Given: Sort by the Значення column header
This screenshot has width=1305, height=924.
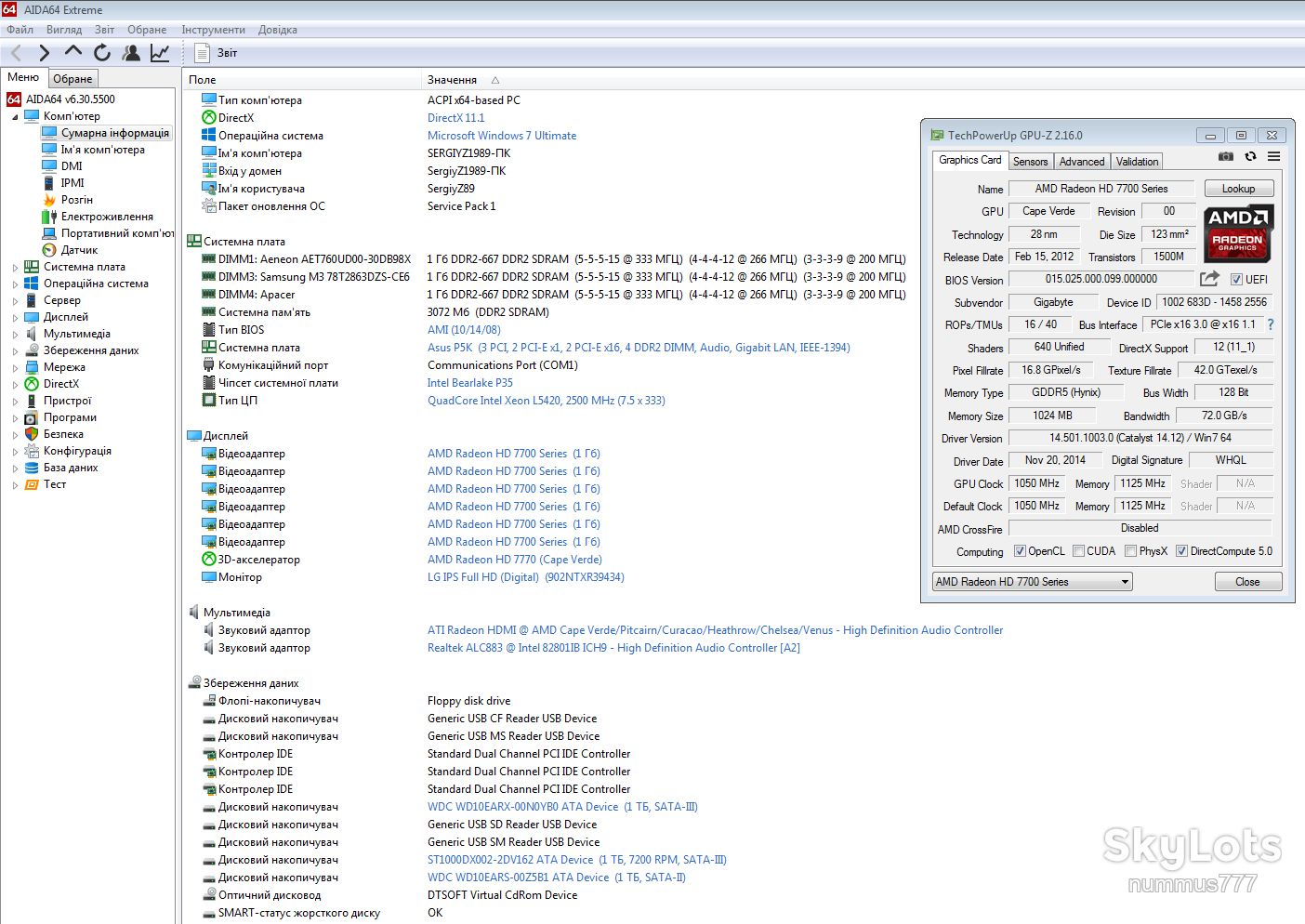Looking at the screenshot, I should point(453,80).
